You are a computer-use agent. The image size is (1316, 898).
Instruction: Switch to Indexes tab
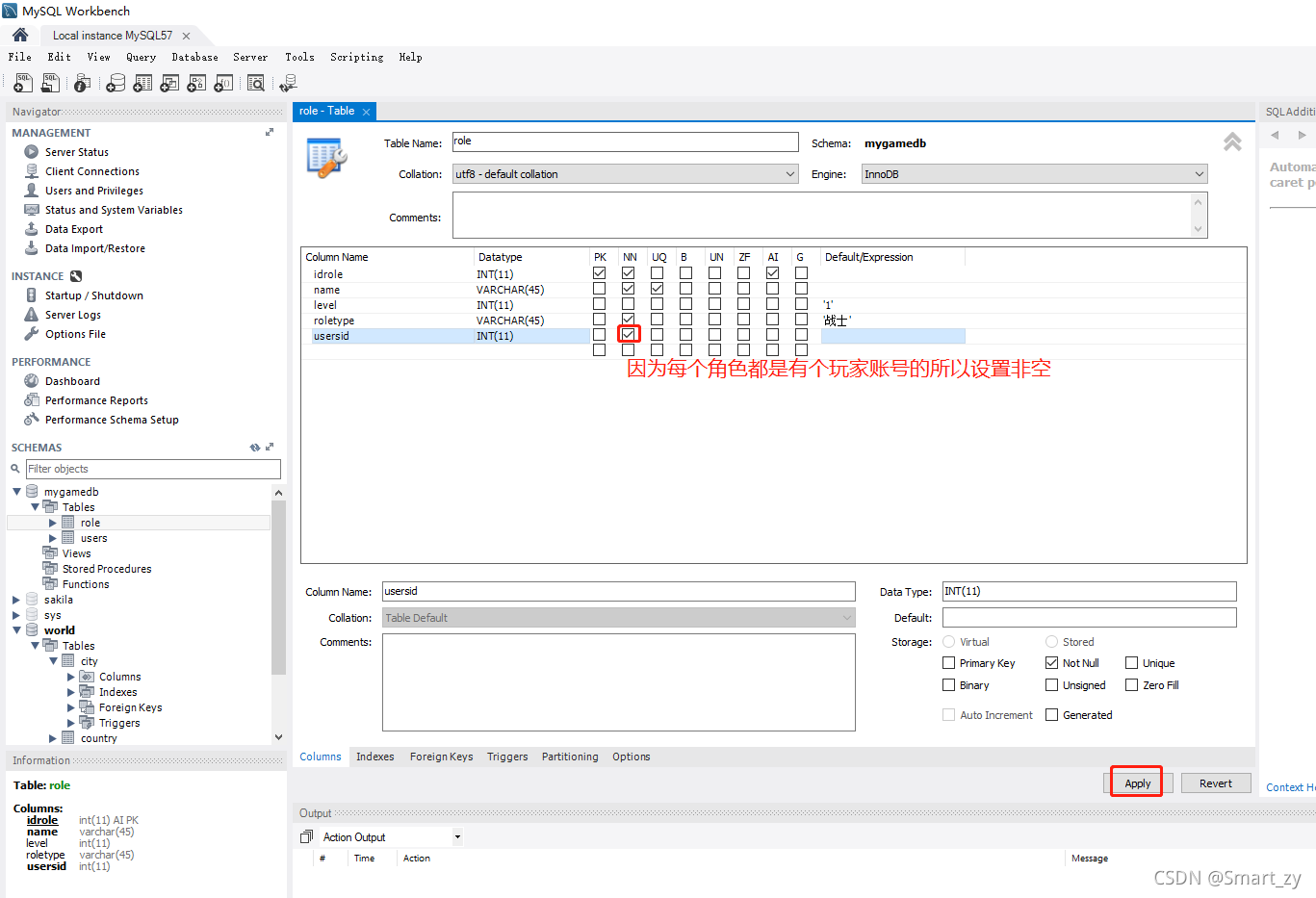coord(375,757)
